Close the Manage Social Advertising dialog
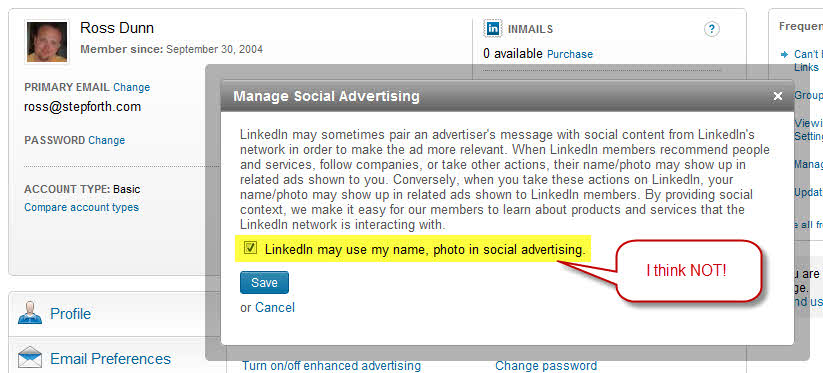This screenshot has width=823, height=373. tap(778, 96)
